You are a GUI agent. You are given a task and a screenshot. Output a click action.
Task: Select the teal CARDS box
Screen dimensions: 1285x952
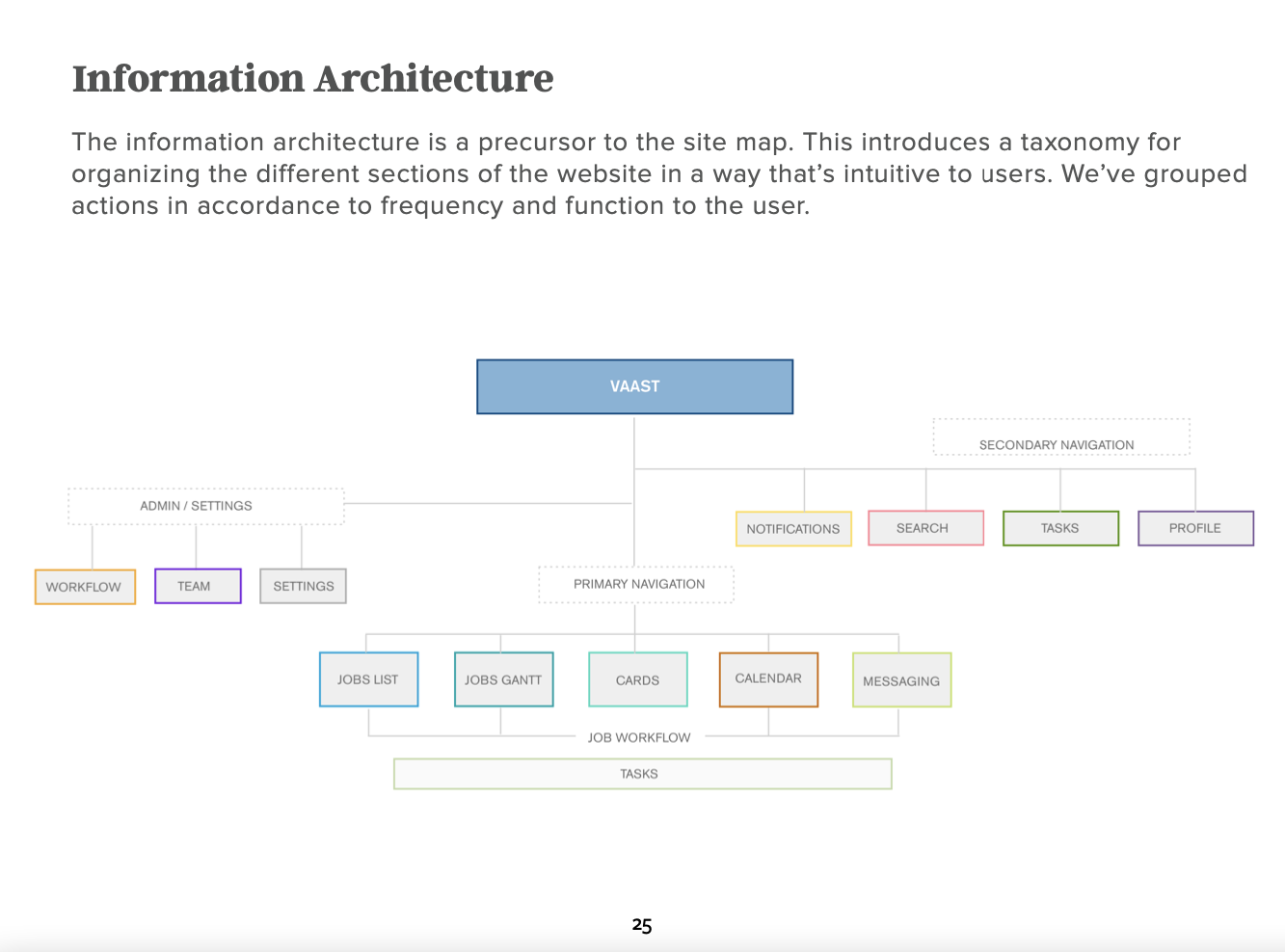pos(637,679)
